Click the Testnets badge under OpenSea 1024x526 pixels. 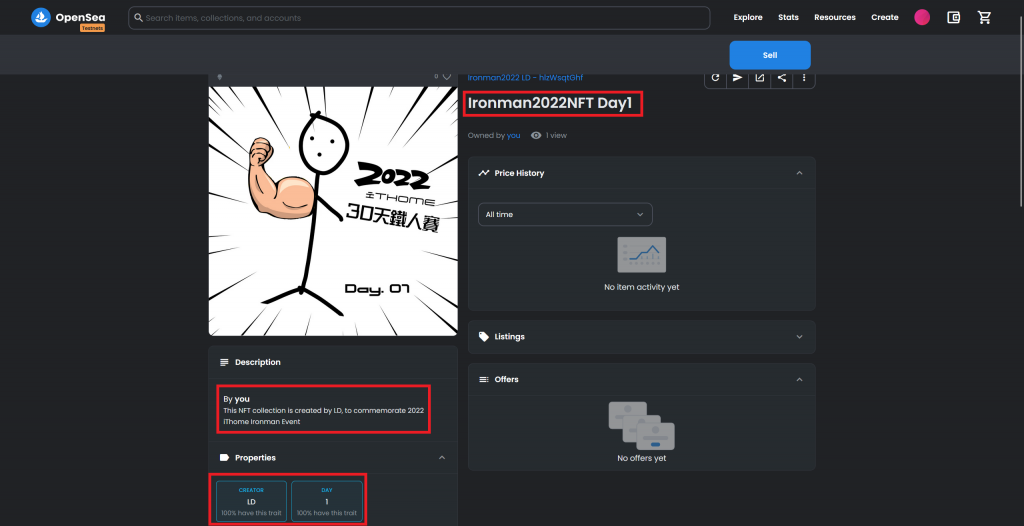[92, 28]
